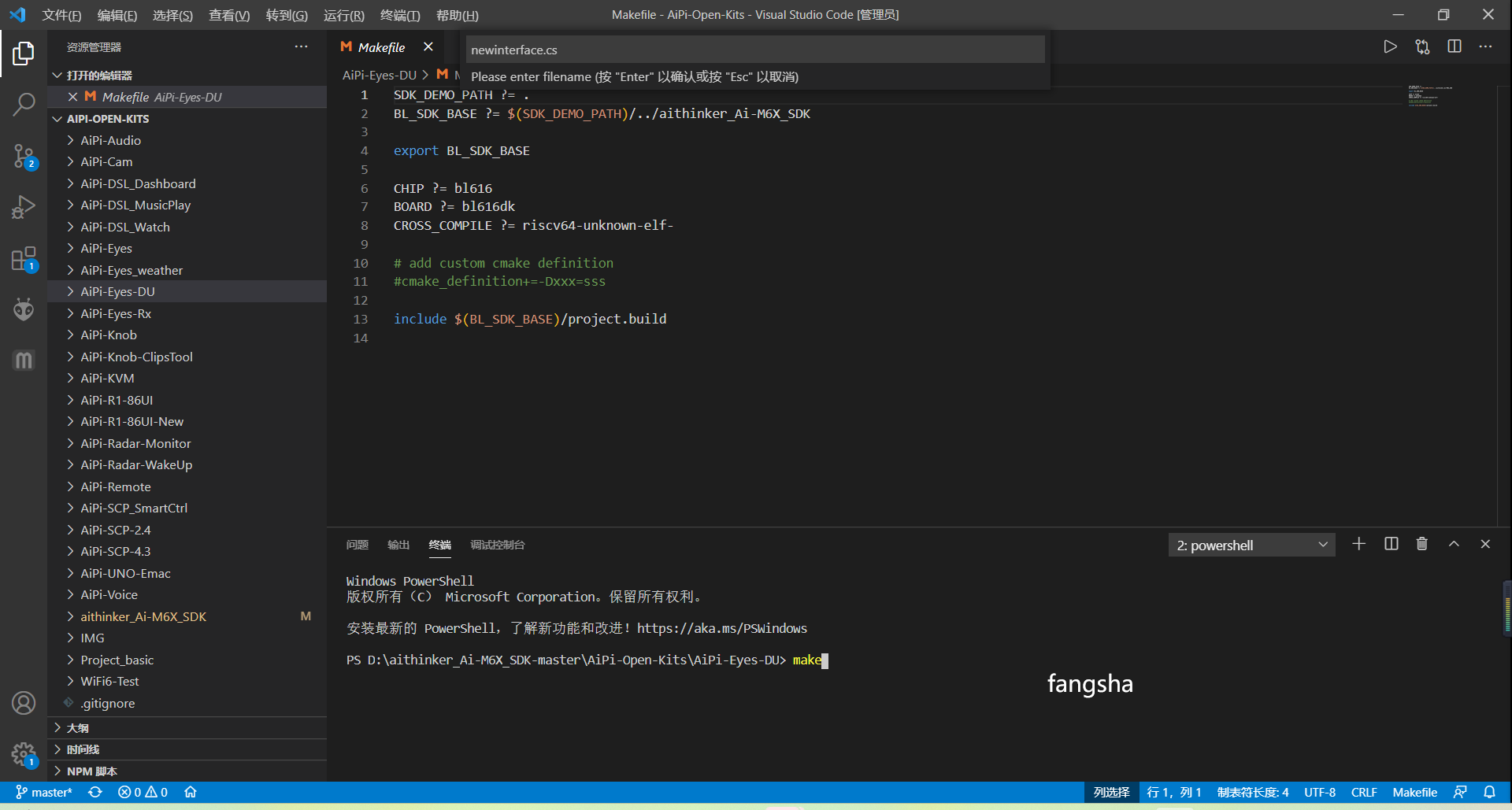The height and width of the screenshot is (810, 1512).
Task: Change language mode via Makefile status item
Action: tap(1414, 792)
